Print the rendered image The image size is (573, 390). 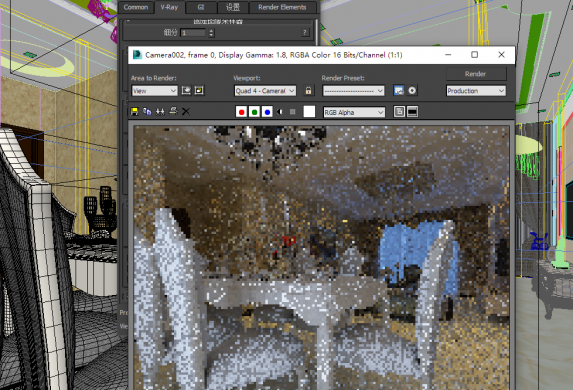point(173,111)
